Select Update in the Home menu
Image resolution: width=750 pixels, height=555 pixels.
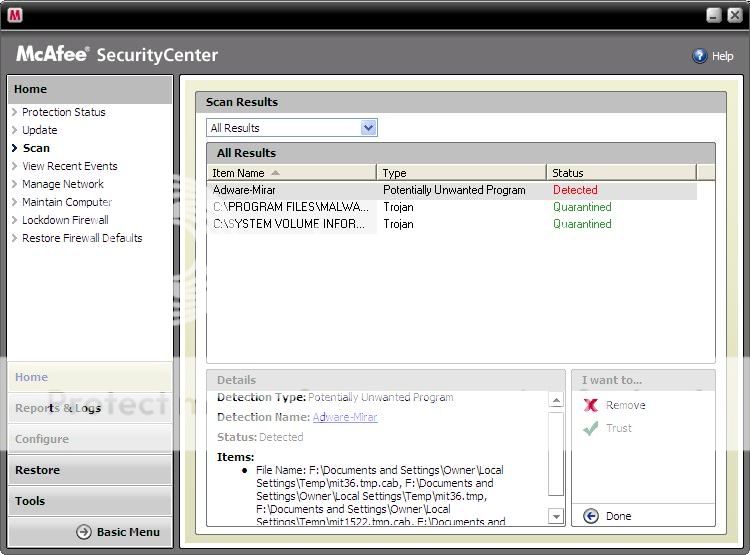[x=40, y=130]
